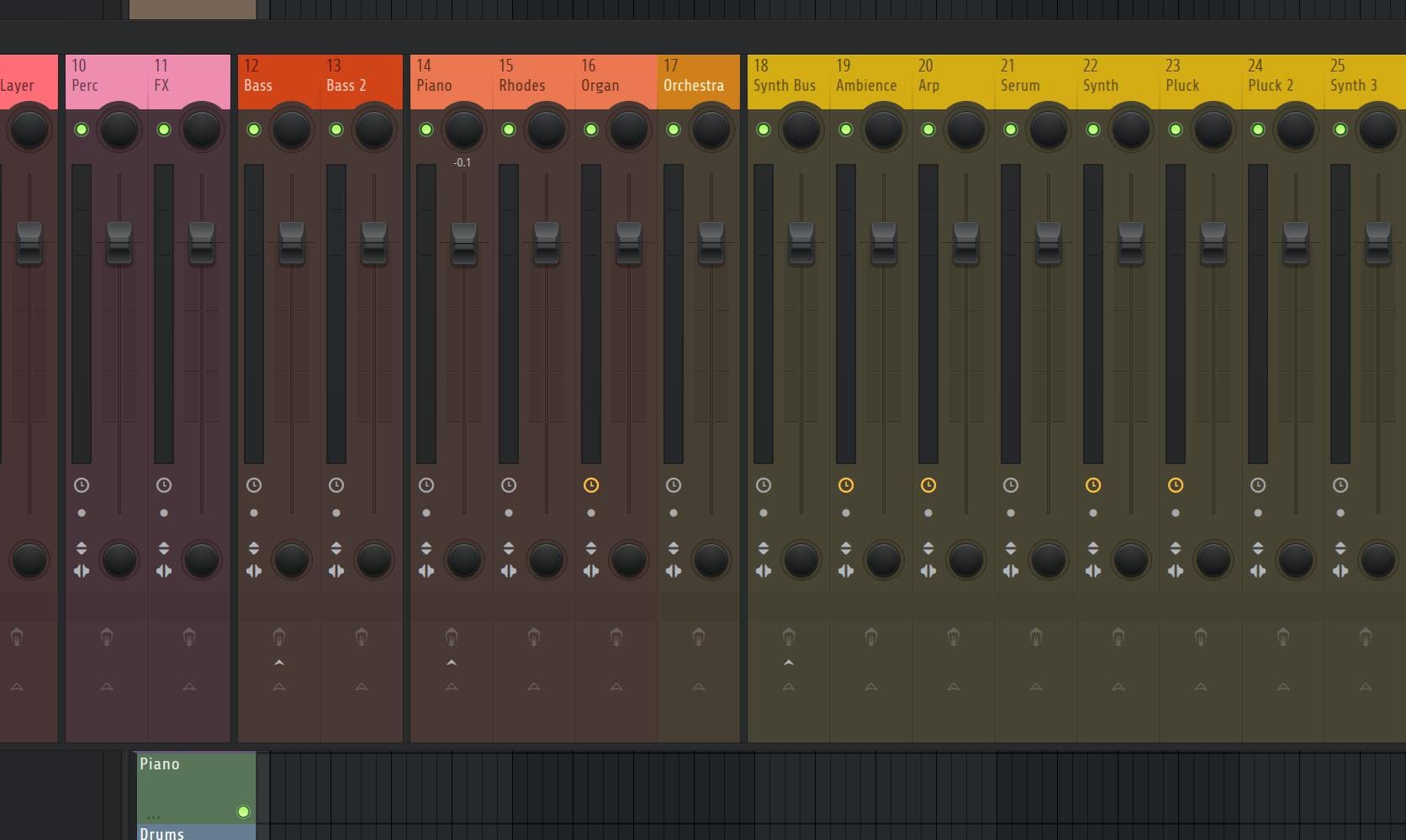The image size is (1406, 840).
Task: Click FX slot icon under Ambience track
Action: [x=871, y=637]
